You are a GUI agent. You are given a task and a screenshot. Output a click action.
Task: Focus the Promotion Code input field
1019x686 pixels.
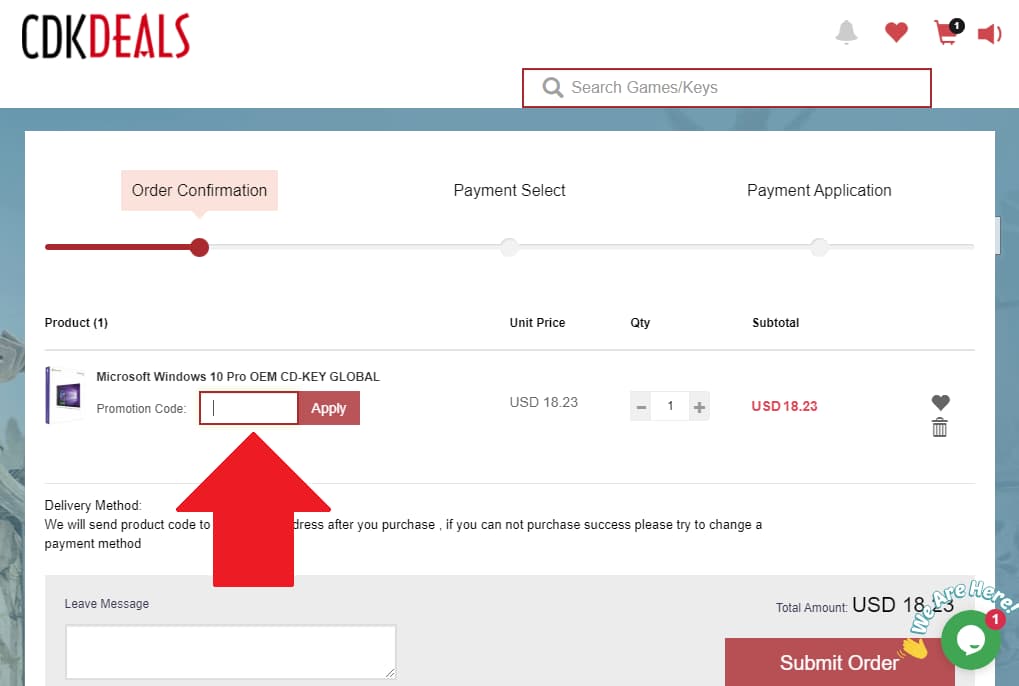248,408
